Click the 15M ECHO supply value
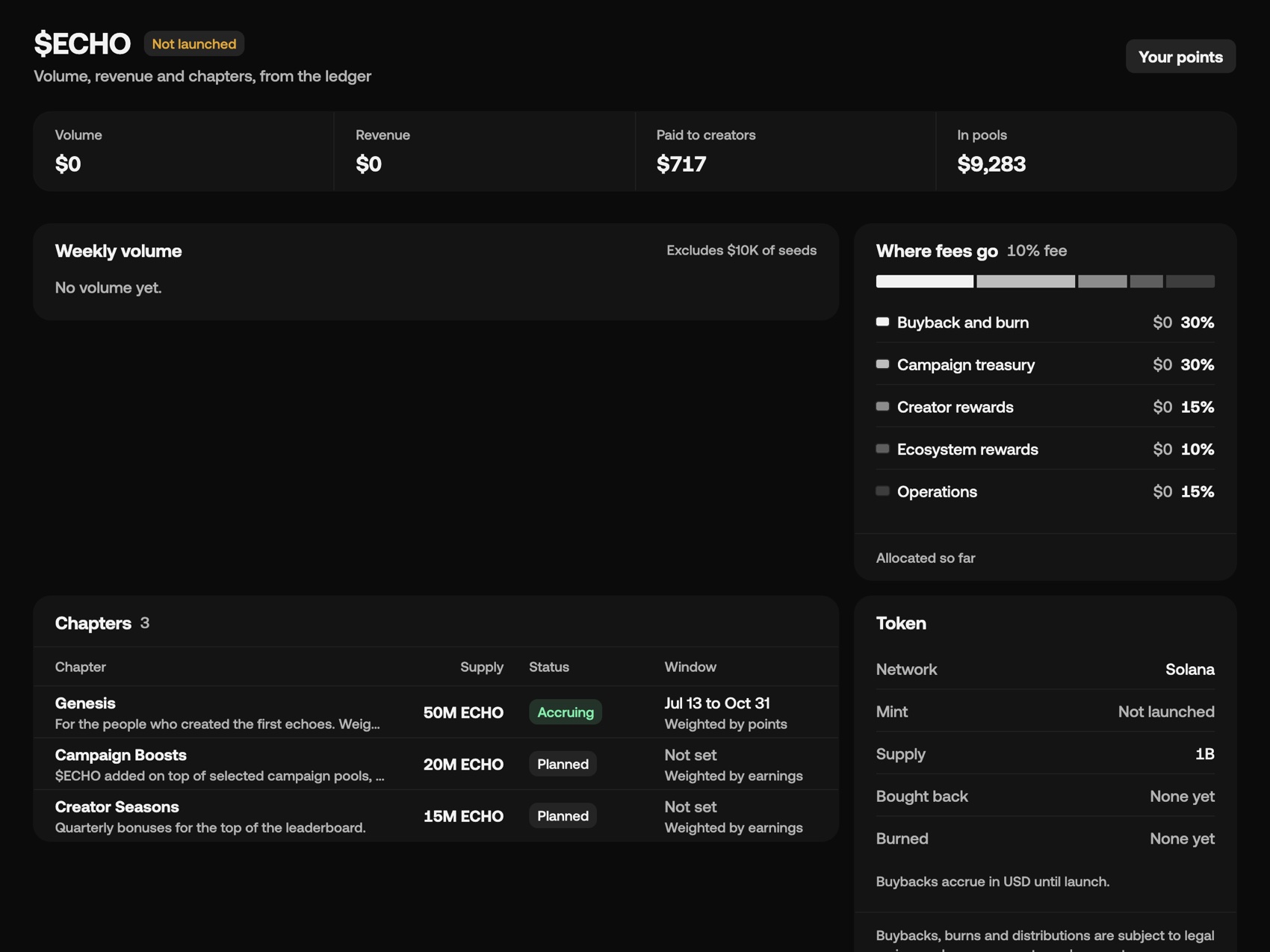Image resolution: width=1270 pixels, height=952 pixels. point(463,816)
